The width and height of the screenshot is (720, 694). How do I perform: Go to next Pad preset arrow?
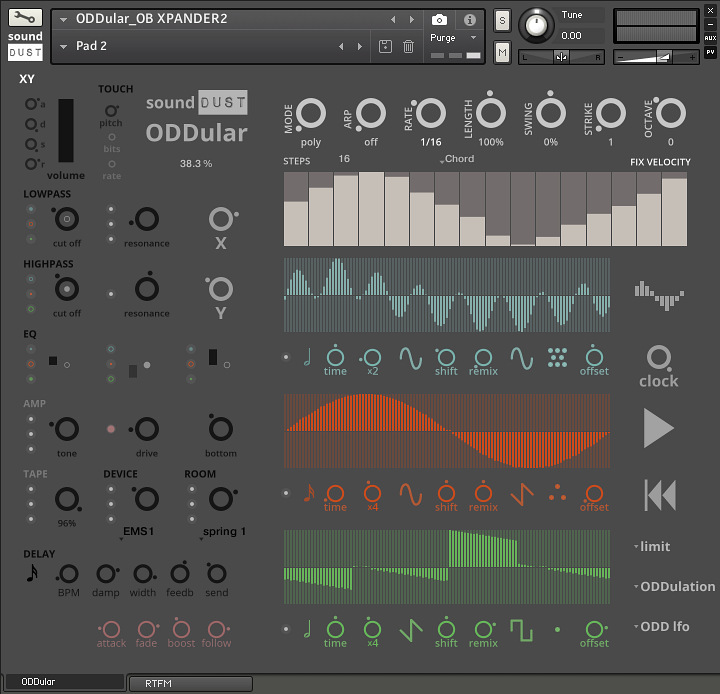click(360, 46)
